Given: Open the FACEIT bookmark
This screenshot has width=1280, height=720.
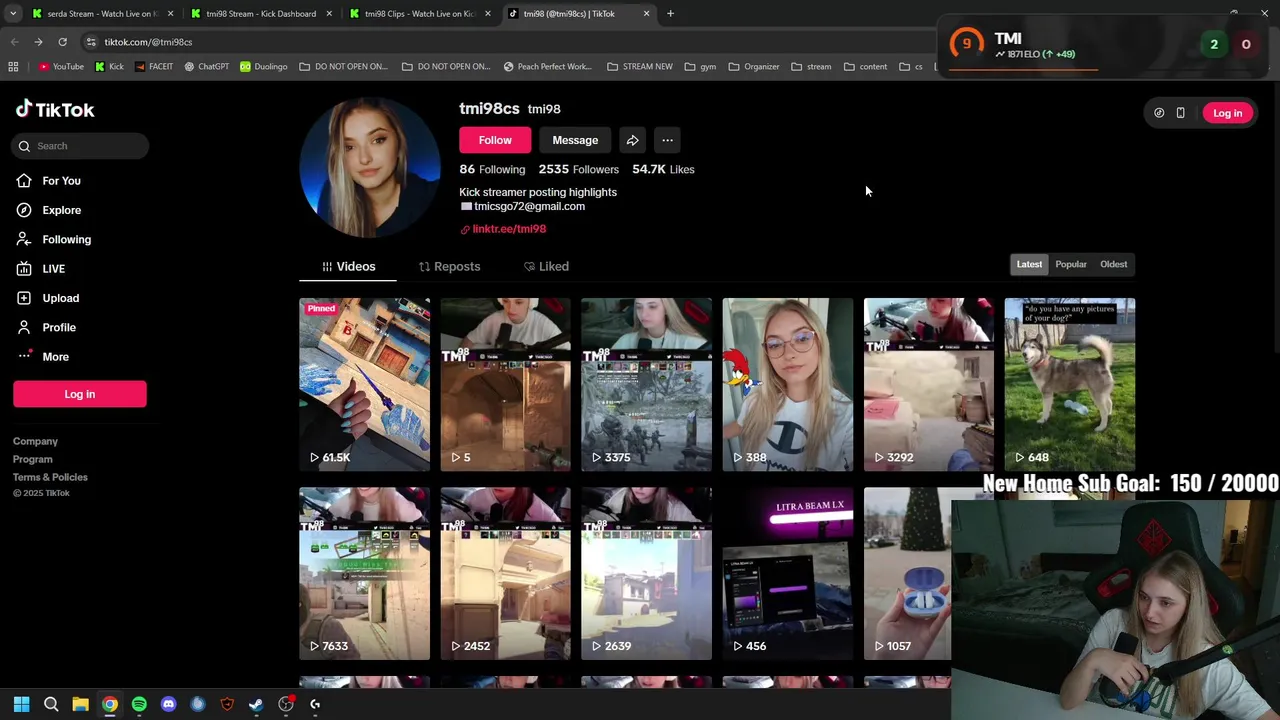Looking at the screenshot, I should (x=154, y=67).
